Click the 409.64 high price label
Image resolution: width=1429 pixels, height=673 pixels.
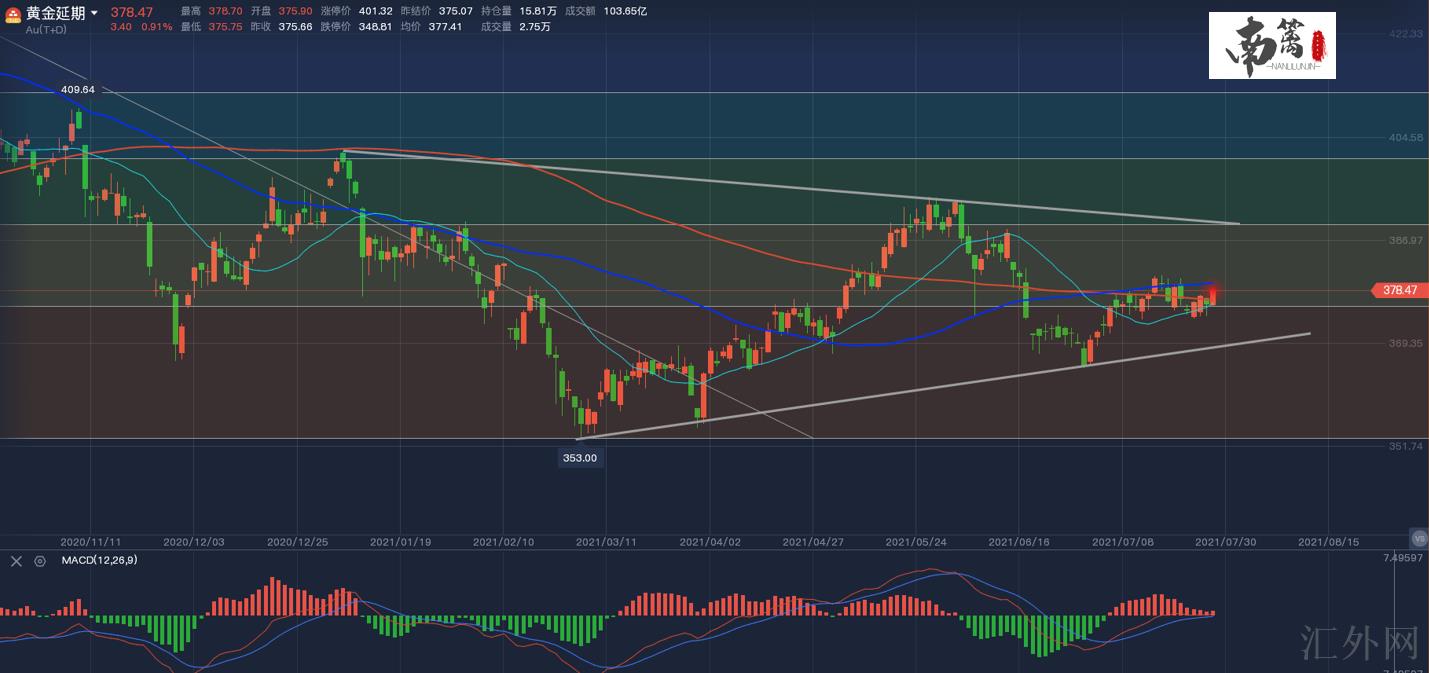click(77, 89)
